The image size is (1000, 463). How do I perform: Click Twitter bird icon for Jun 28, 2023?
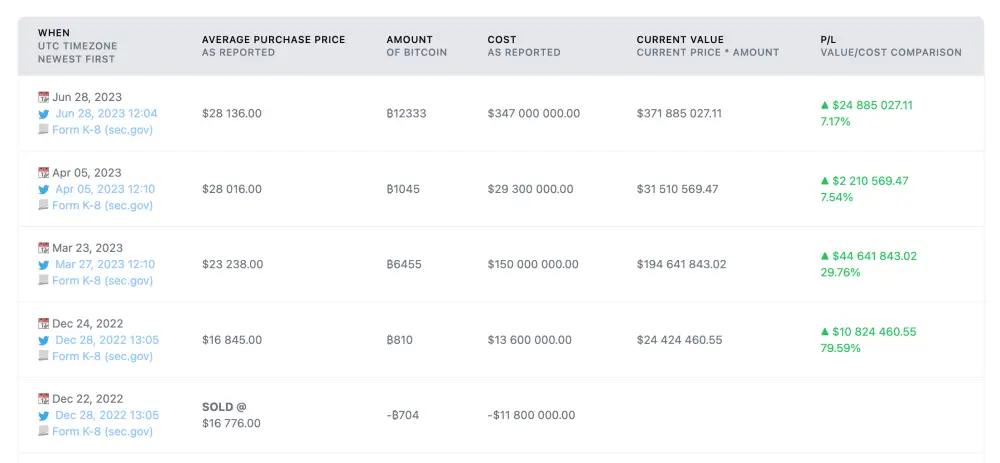44,114
